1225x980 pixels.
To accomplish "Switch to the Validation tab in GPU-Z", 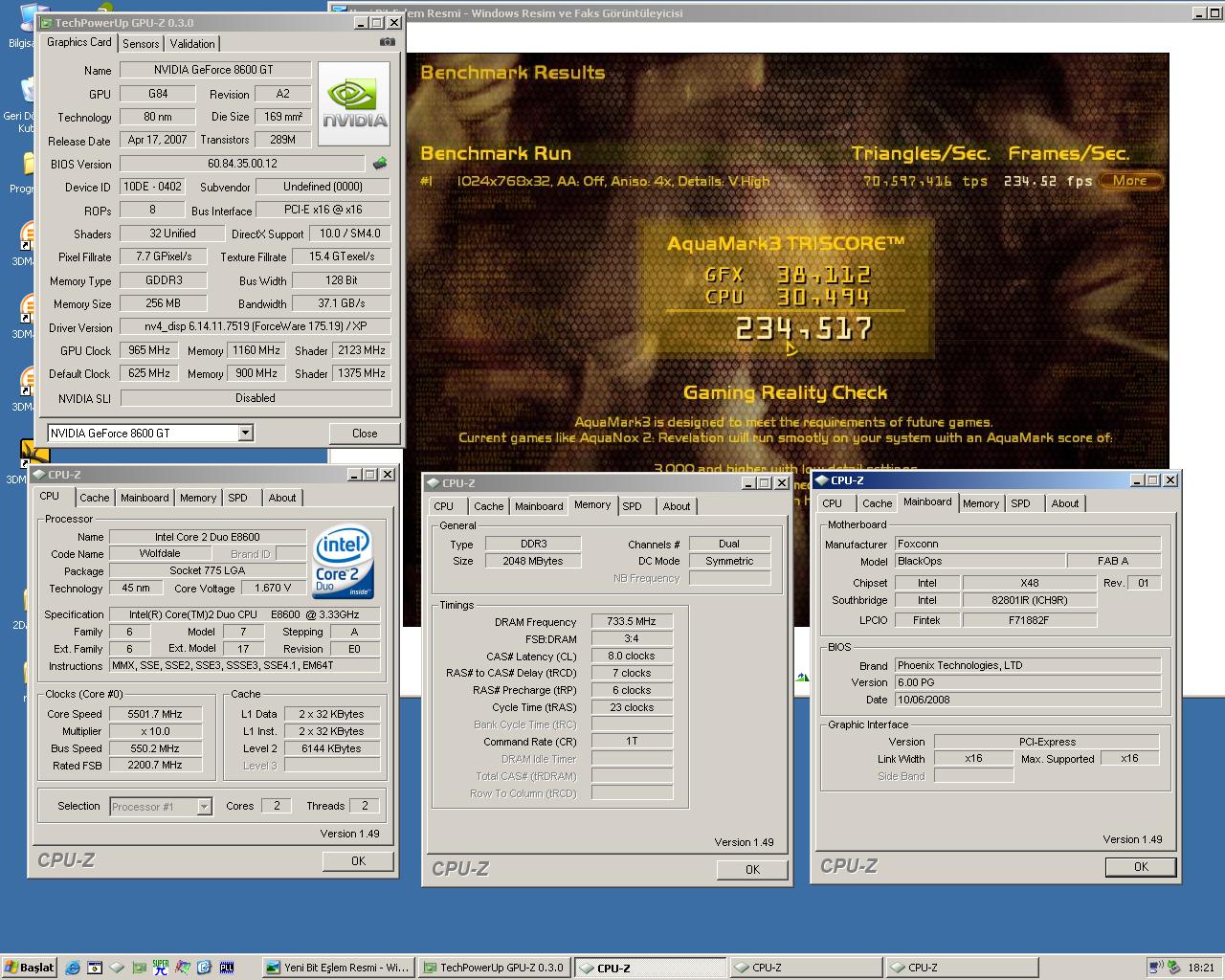I will click(192, 44).
